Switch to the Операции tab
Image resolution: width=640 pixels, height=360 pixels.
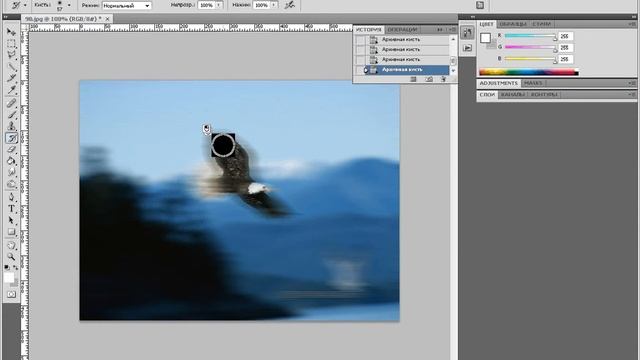tap(402, 29)
